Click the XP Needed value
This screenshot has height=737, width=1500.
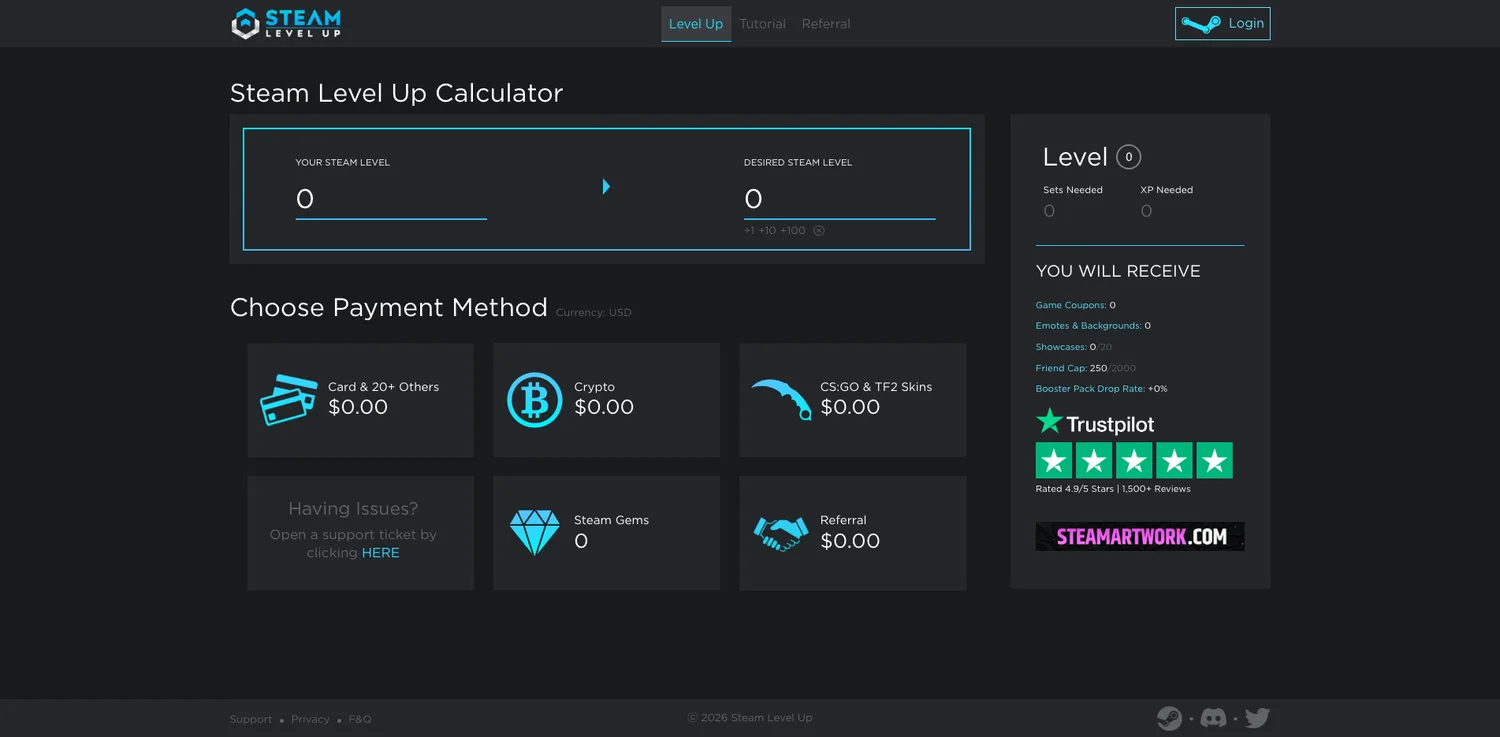pyautogui.click(x=1146, y=211)
